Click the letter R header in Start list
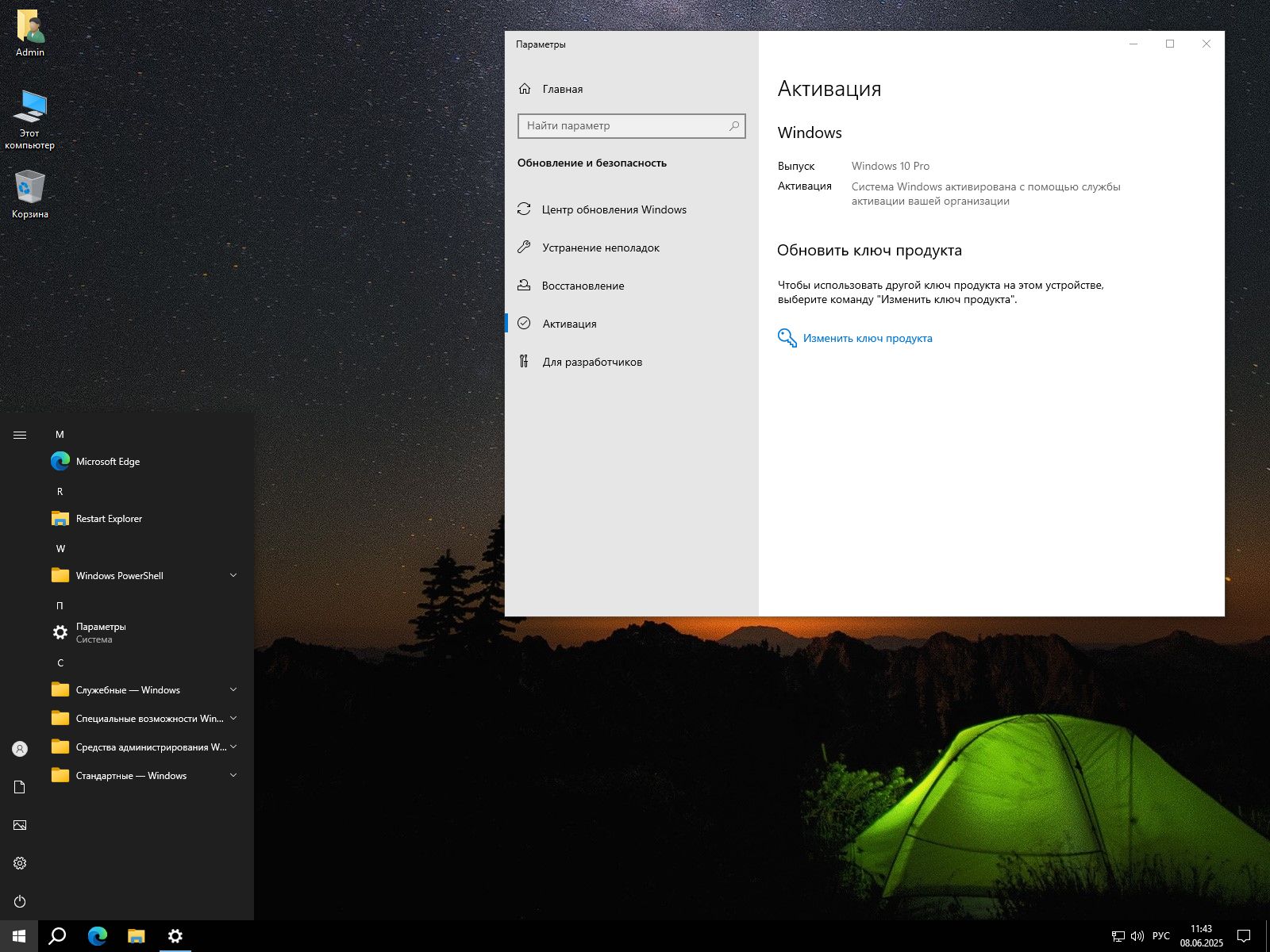This screenshot has width=1270, height=952. [60, 492]
